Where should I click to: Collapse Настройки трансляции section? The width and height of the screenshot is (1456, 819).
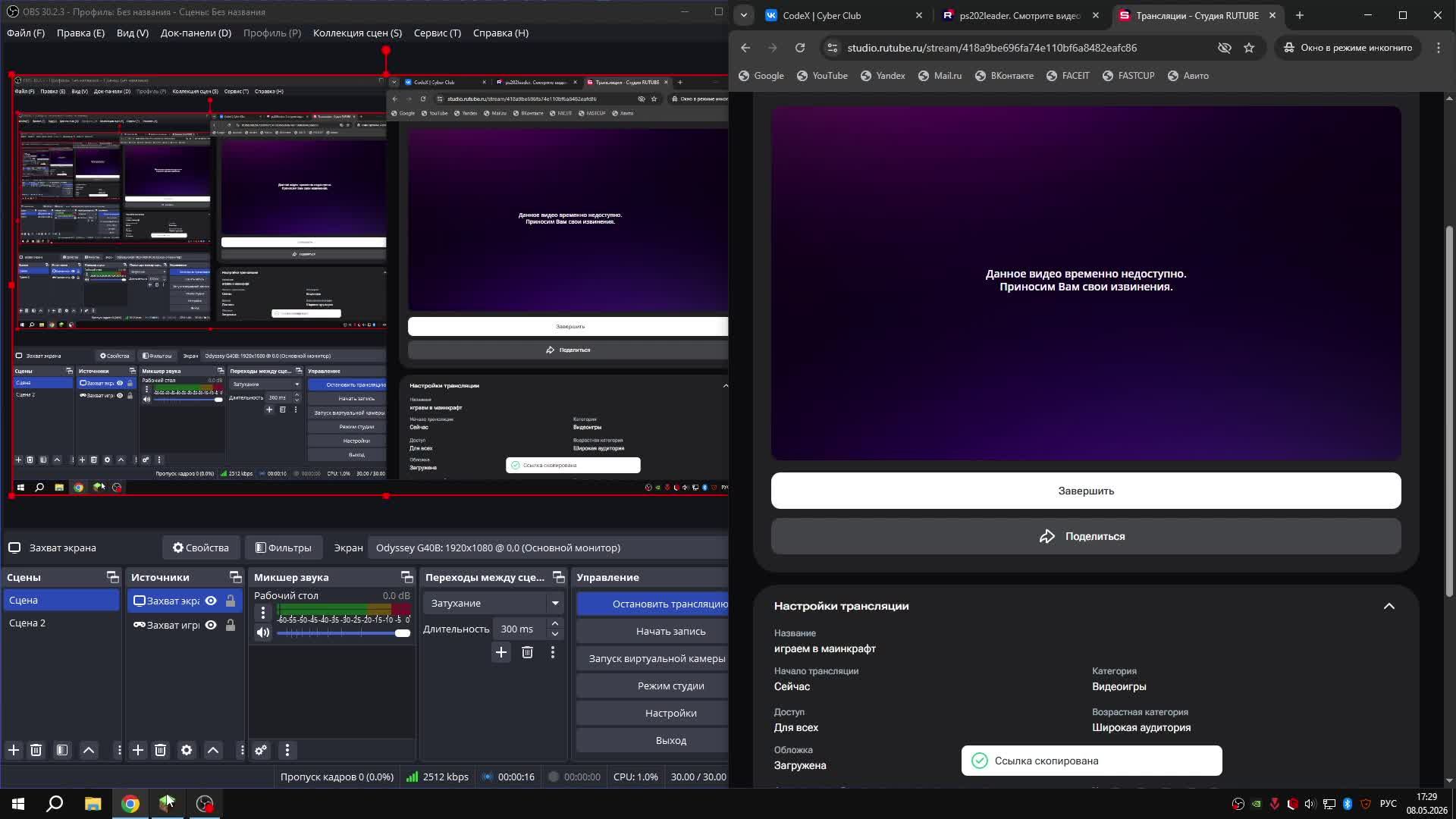[1389, 606]
